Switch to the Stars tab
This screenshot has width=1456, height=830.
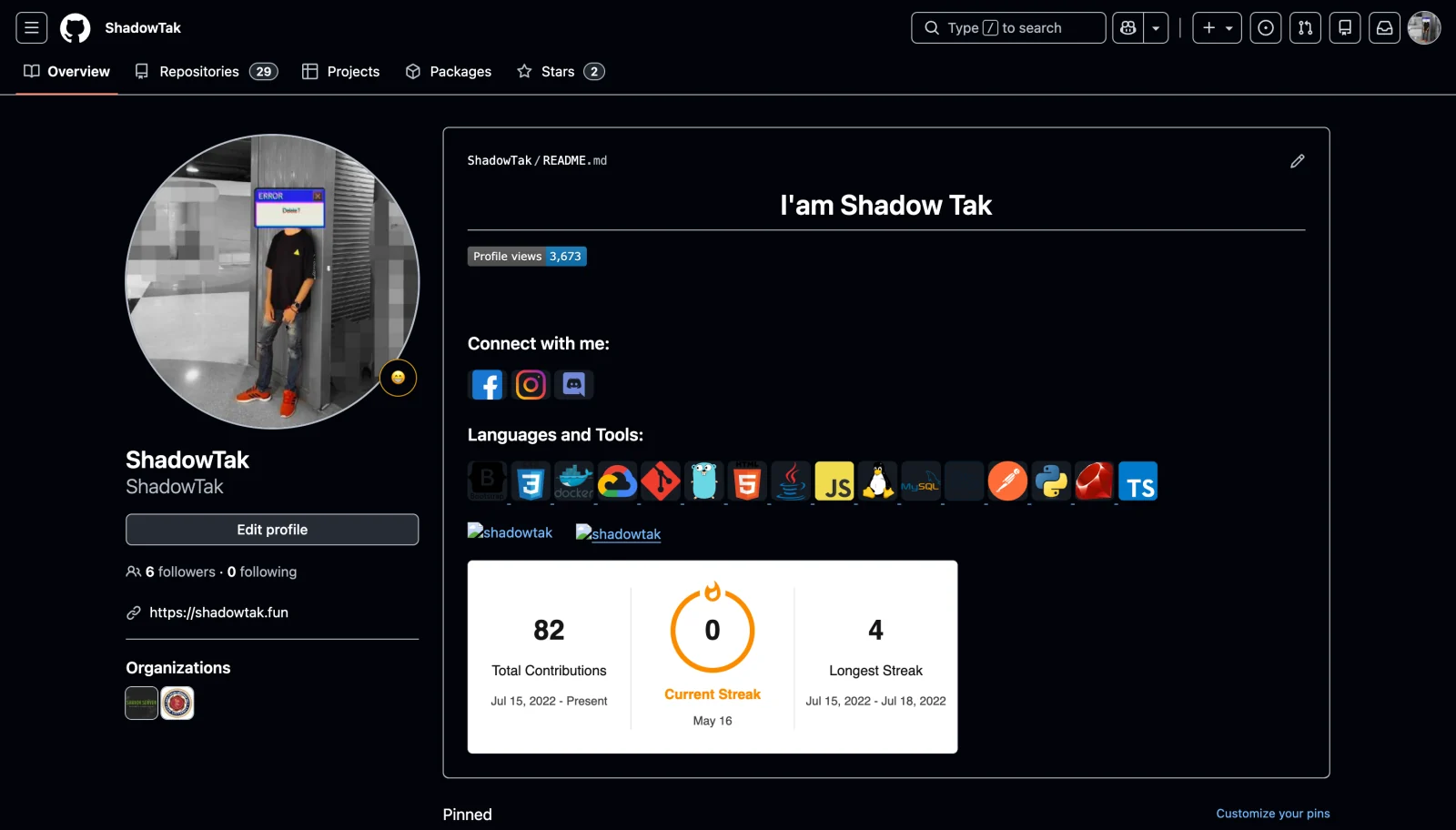pos(561,72)
